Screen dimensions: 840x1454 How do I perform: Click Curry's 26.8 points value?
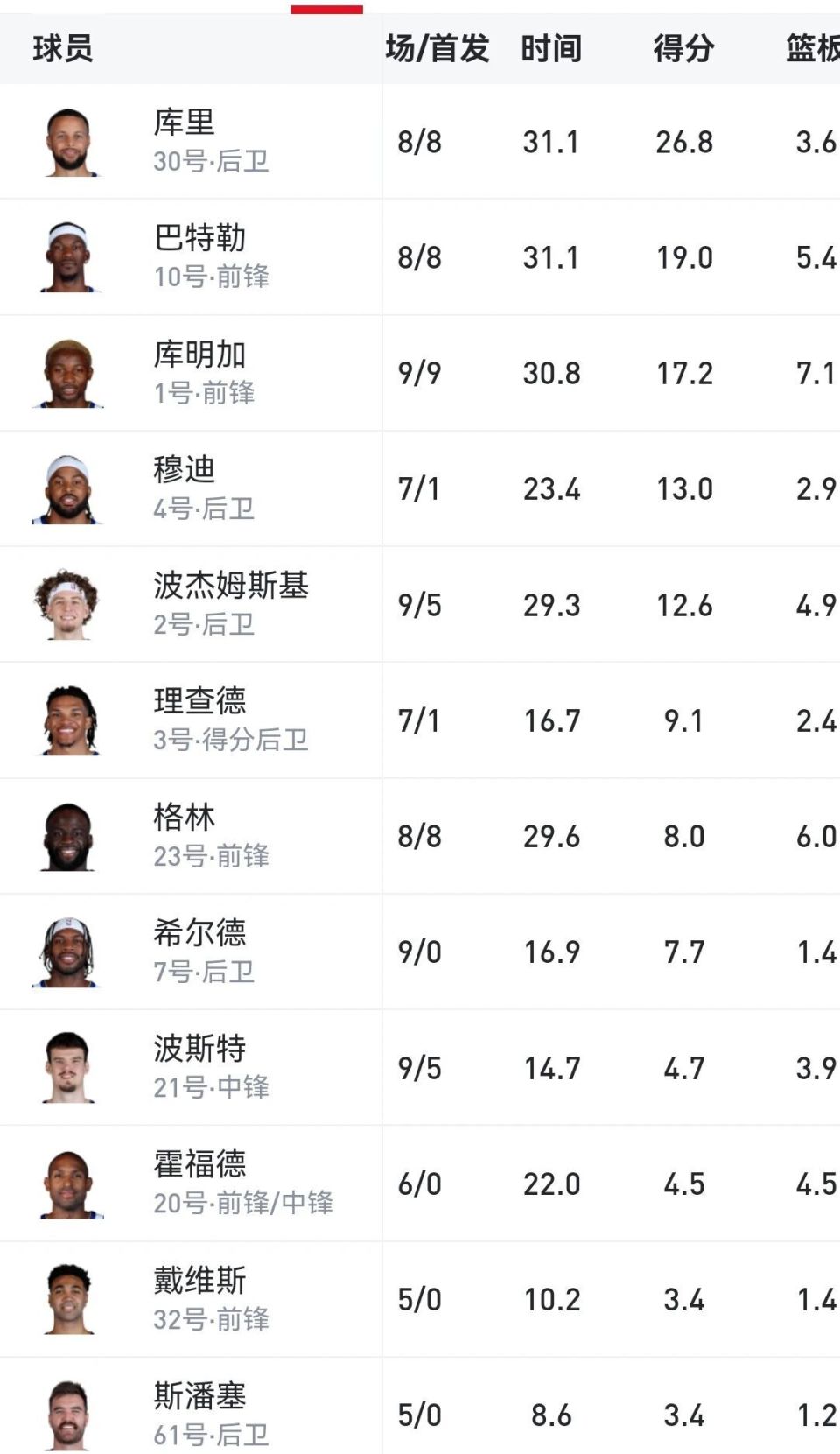tap(684, 142)
